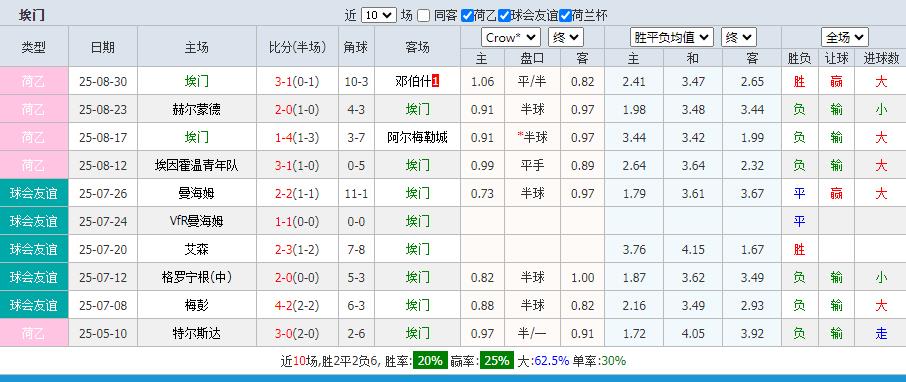Click the 球会友谊 type cell for 25-07-26
The width and height of the screenshot is (906, 382).
coord(34,193)
